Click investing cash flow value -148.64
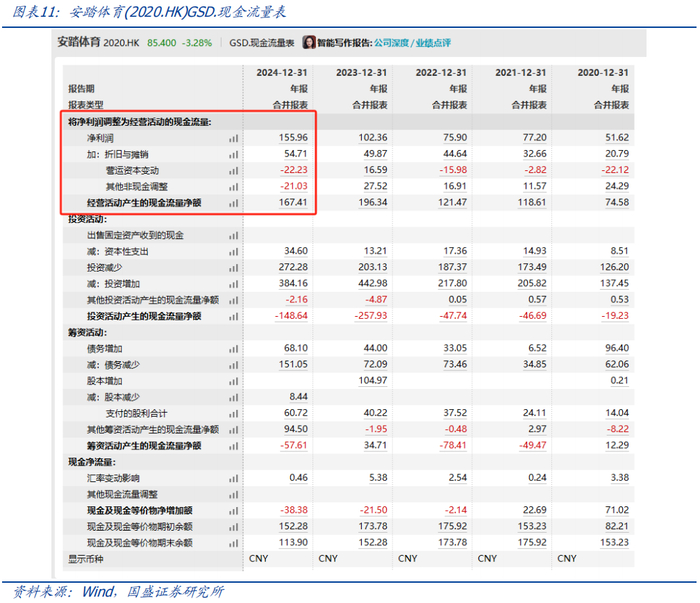Screen dimensions: 700x603 (291, 316)
